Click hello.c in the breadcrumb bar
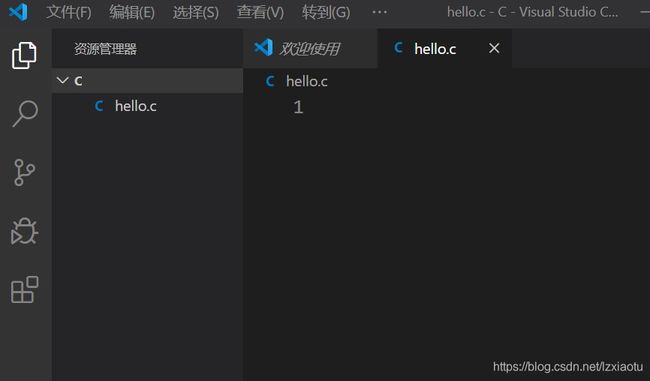This screenshot has height=381, width=650. (x=307, y=81)
